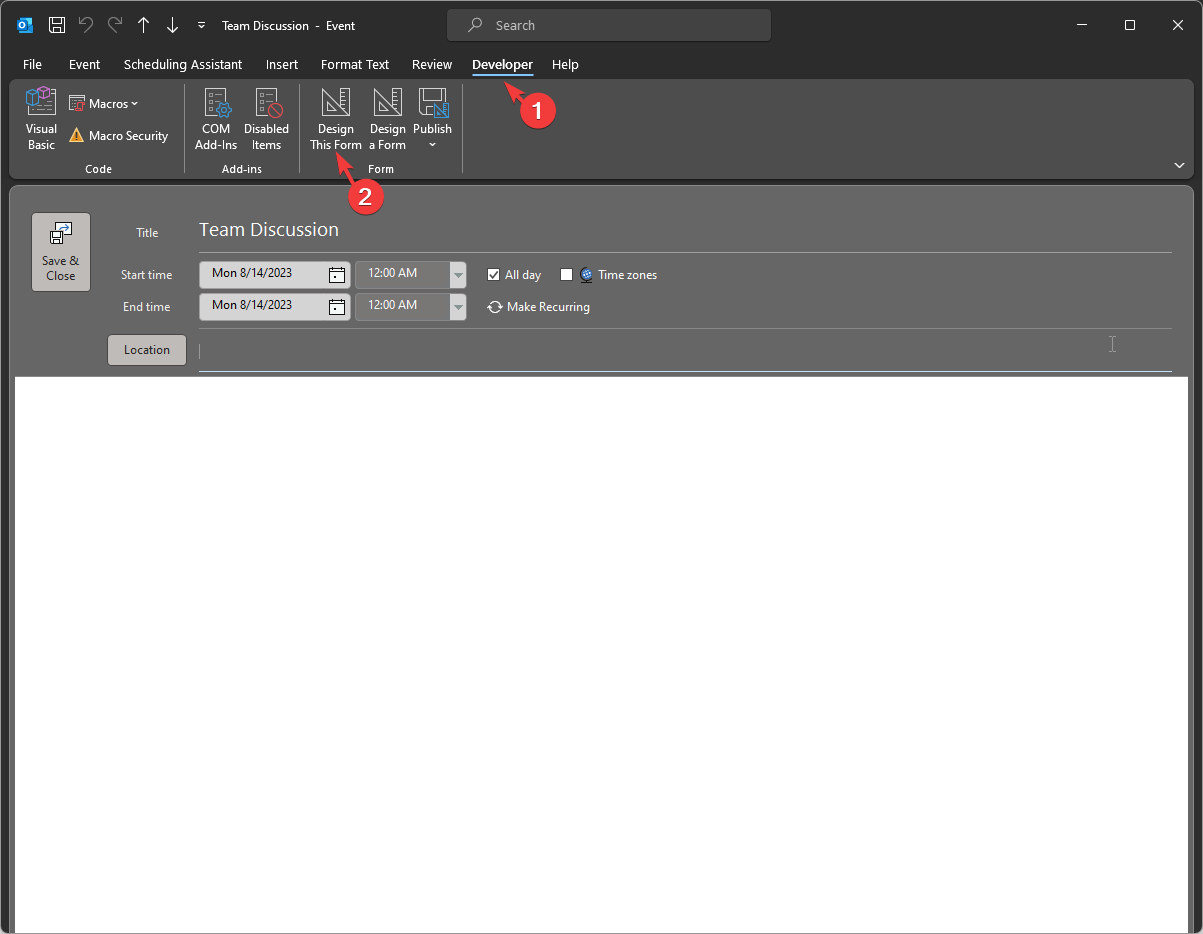Open Disabled Items list
Viewport: 1203px width, 934px height.
pos(266,119)
